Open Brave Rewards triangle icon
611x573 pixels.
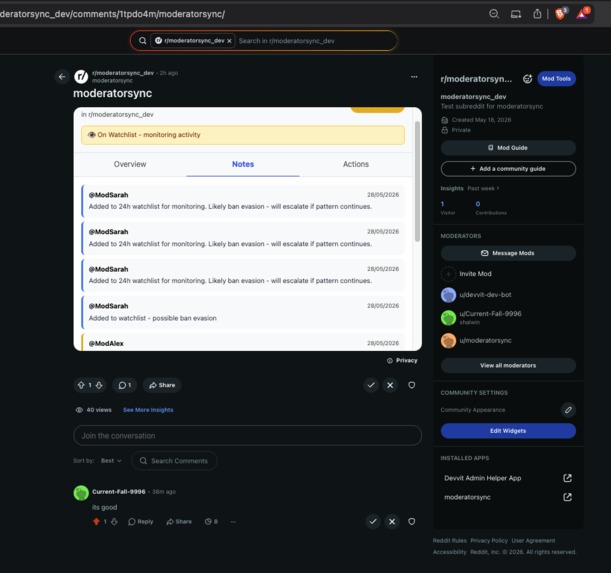(x=583, y=14)
